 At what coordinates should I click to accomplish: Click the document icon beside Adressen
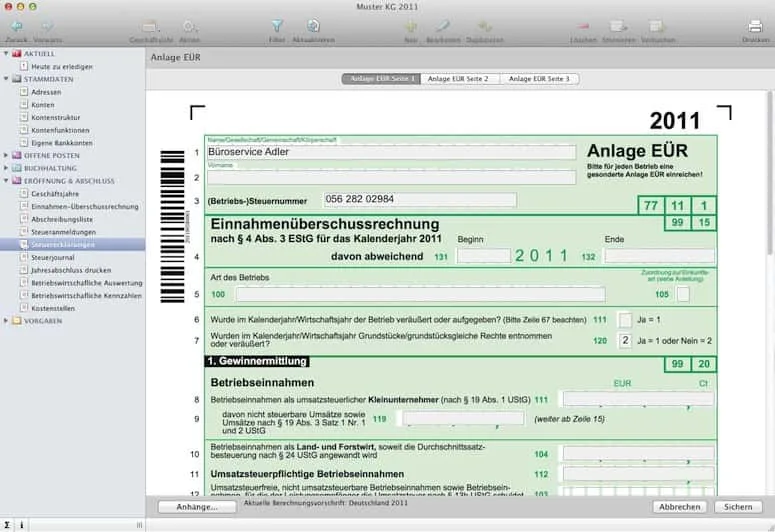coord(24,91)
